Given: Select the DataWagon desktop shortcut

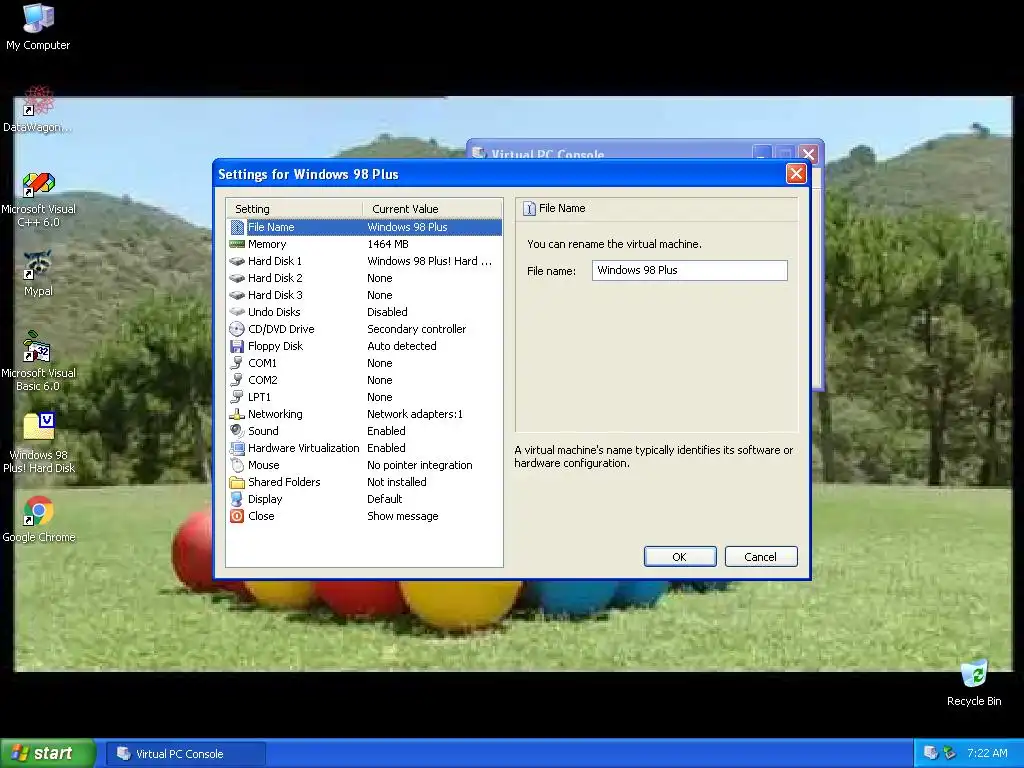Looking at the screenshot, I should click(x=38, y=108).
